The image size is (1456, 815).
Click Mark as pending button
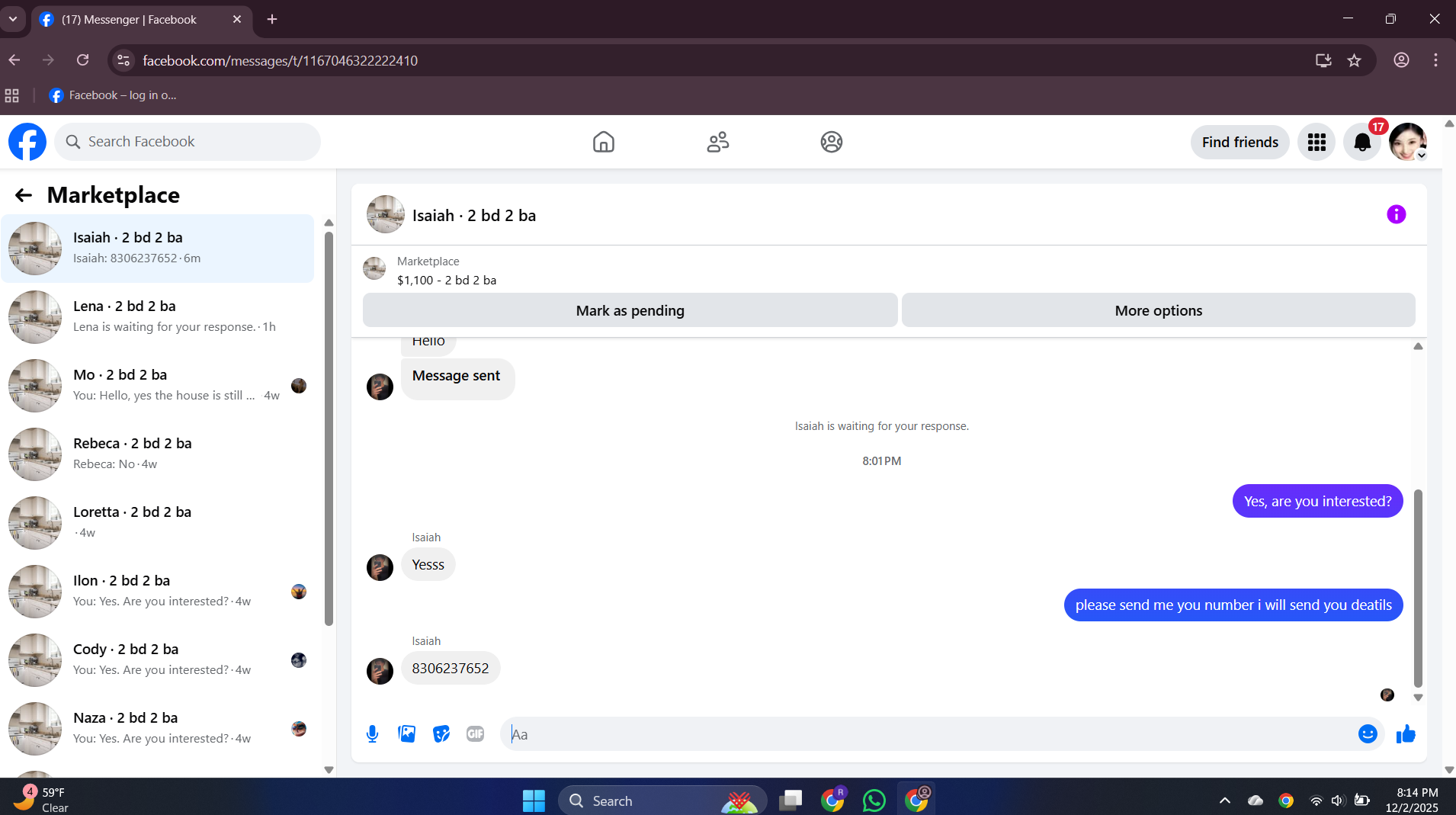tap(630, 310)
